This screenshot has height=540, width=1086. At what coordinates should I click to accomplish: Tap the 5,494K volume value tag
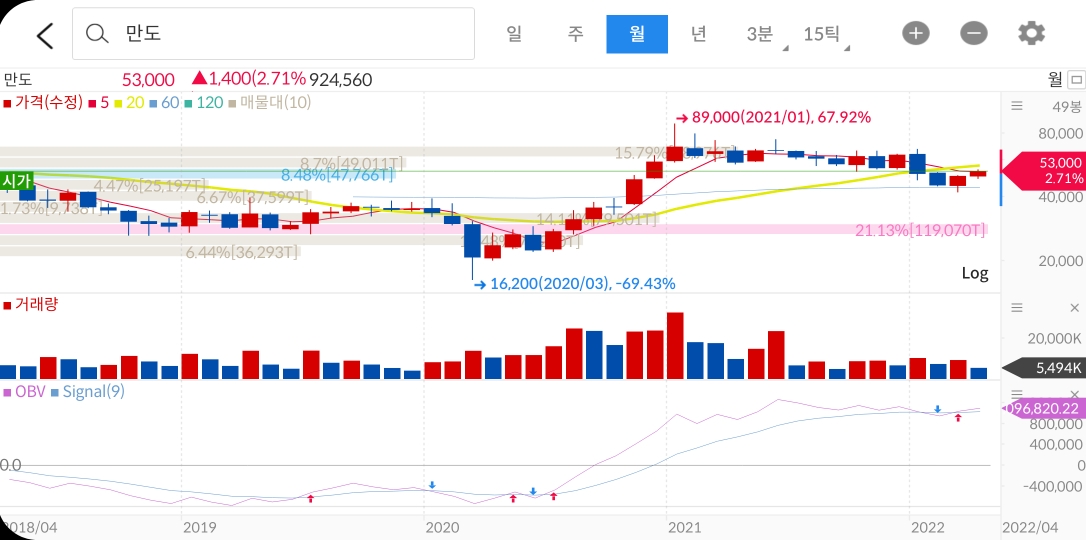(x=1044, y=368)
